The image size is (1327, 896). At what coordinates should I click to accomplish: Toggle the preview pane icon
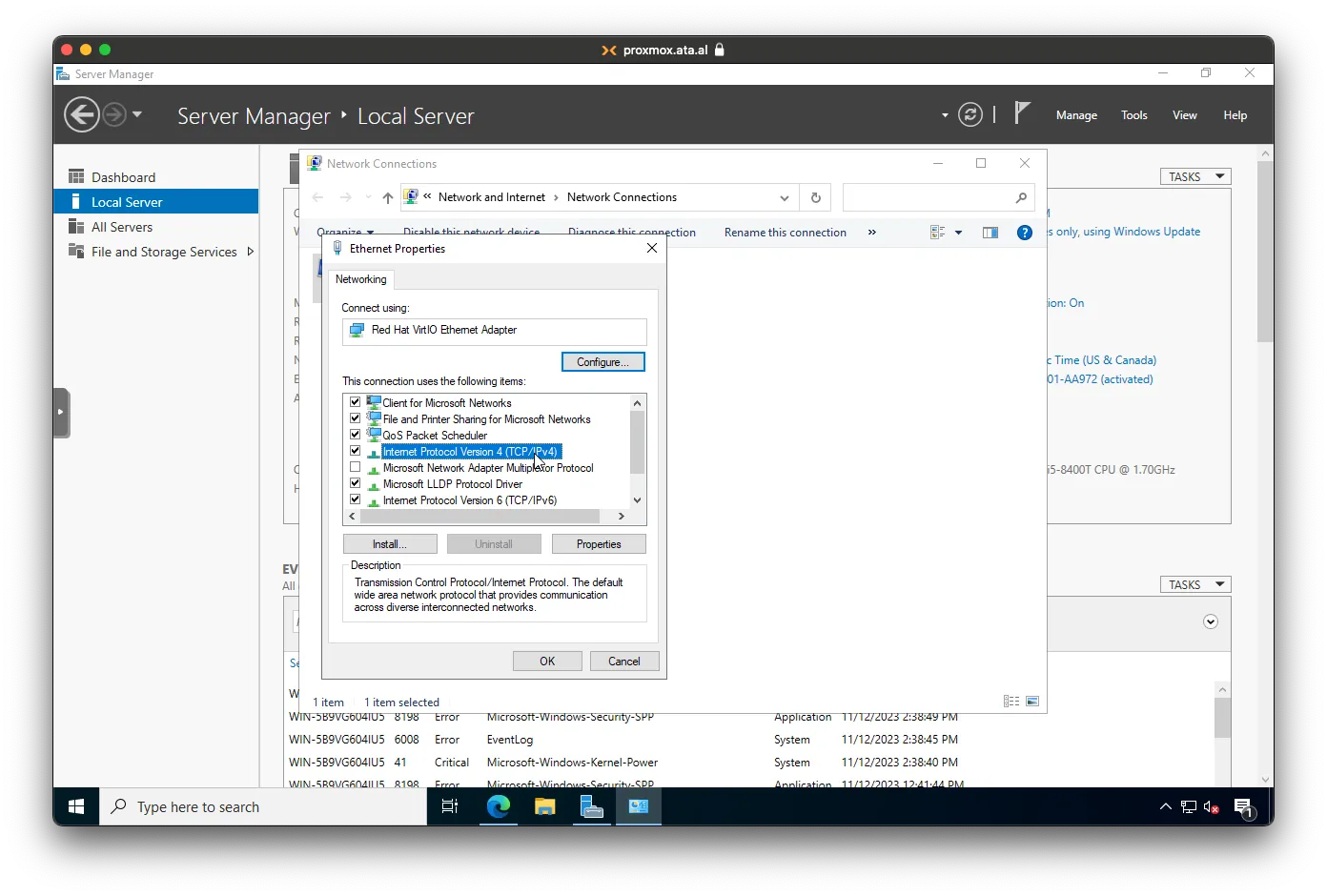pyautogui.click(x=990, y=233)
